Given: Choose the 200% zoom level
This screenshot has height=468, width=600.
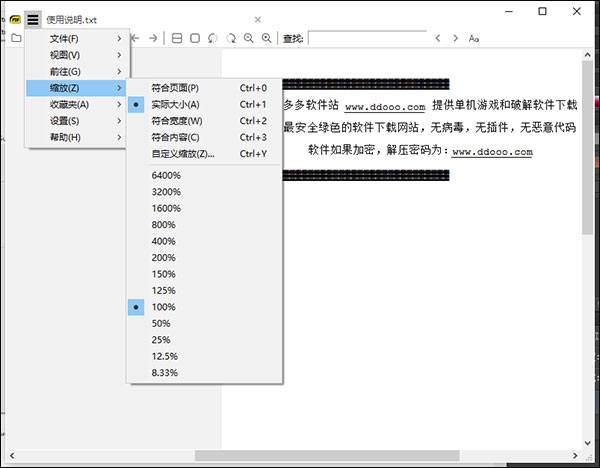Looking at the screenshot, I should pyautogui.click(x=164, y=258).
